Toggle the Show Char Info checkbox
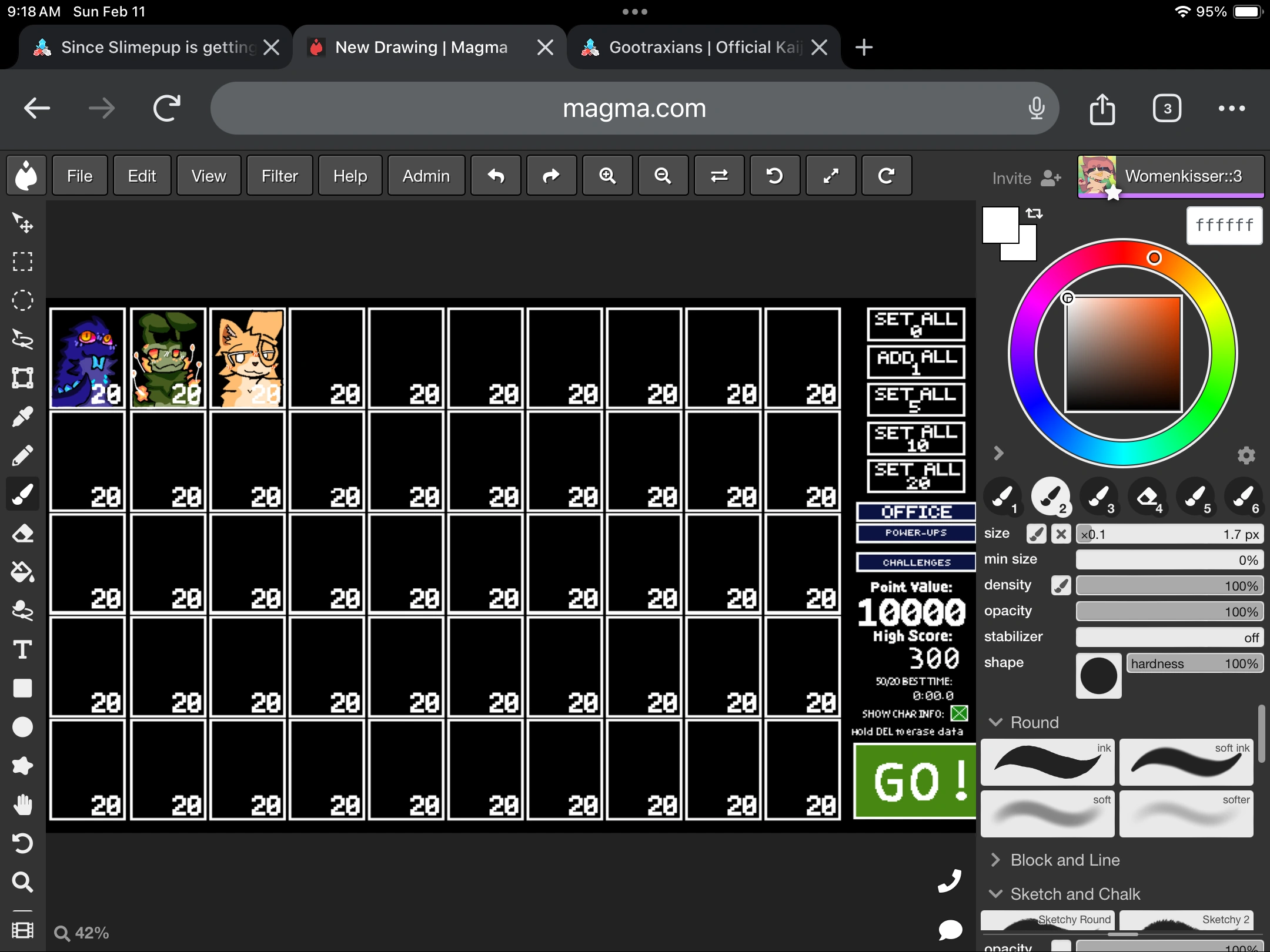1270x952 pixels. coord(959,713)
